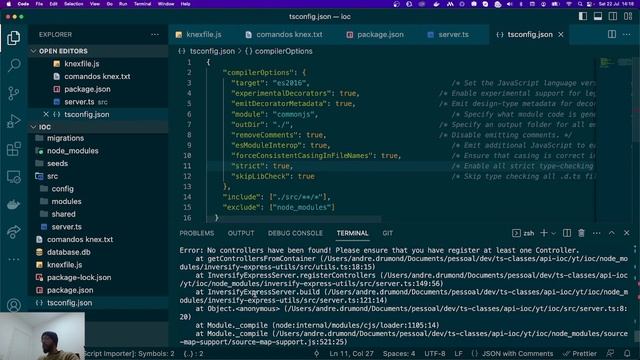
Task: Expand the config folder
Action: pos(62,189)
